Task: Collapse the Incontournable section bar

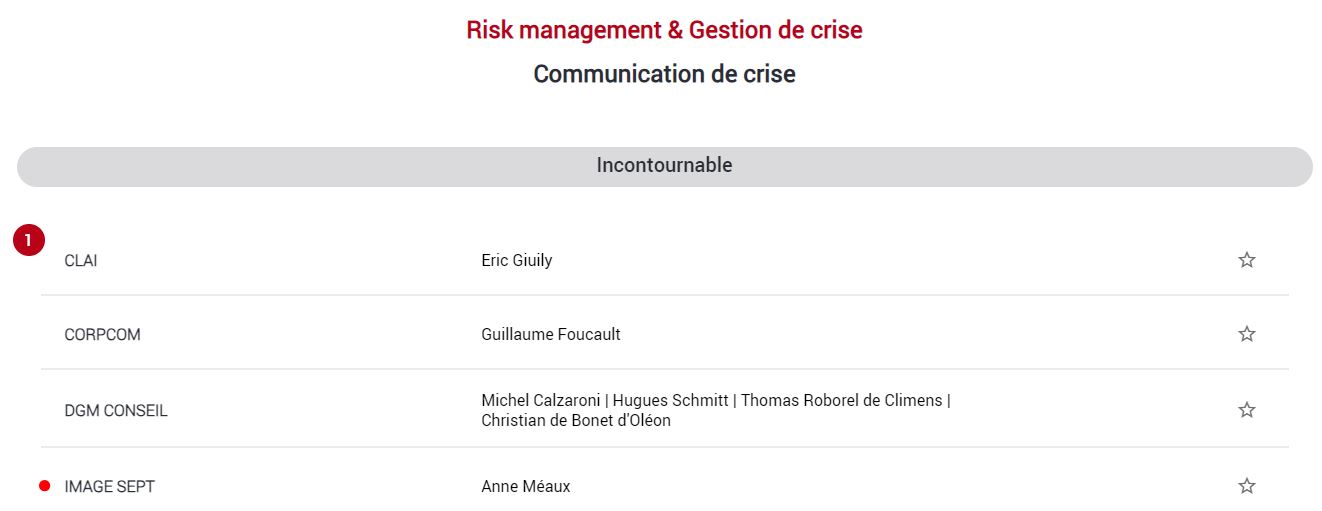Action: 664,167
